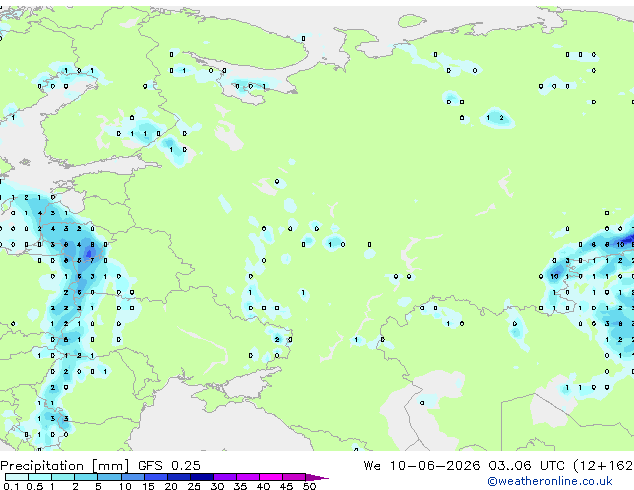Click the 0.5 to 1 mm legend swatch
This screenshot has height=490, width=634.
pos(40,477)
